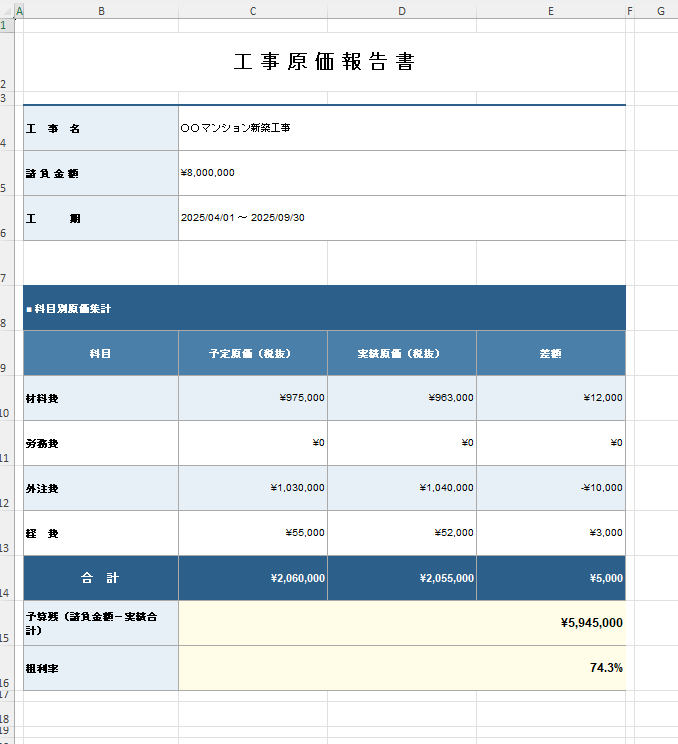Select the 予定原価（税抜） column heading cell
Image resolution: width=678 pixels, height=744 pixels.
pyautogui.click(x=252, y=353)
